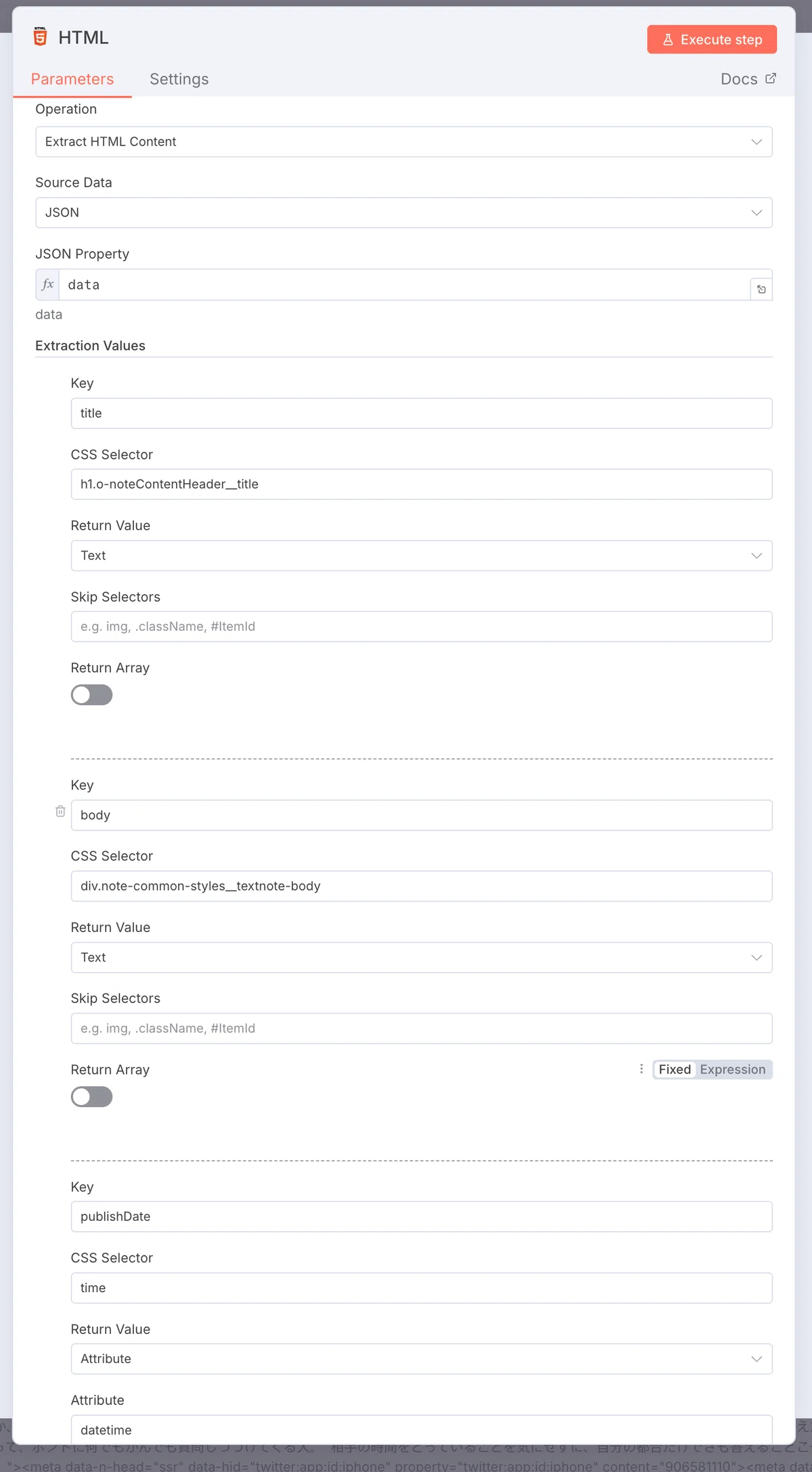Switch to the Settings tab

179,79
